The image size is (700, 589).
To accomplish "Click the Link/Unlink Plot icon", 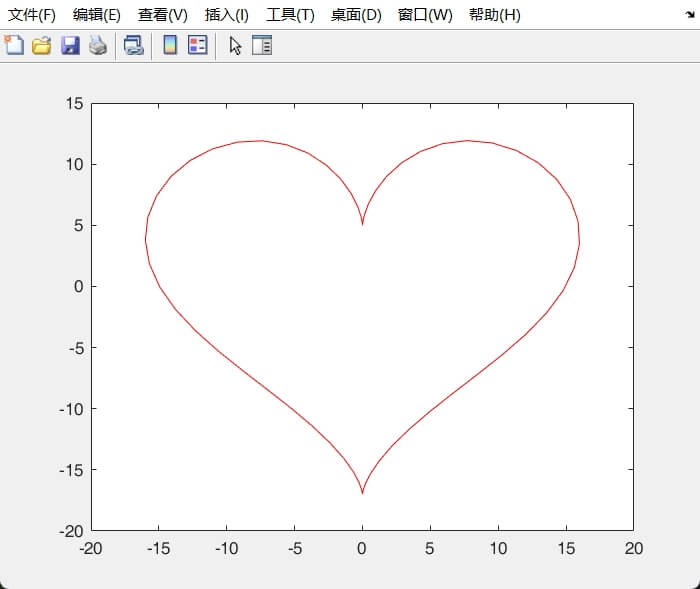I will pyautogui.click(x=133, y=45).
